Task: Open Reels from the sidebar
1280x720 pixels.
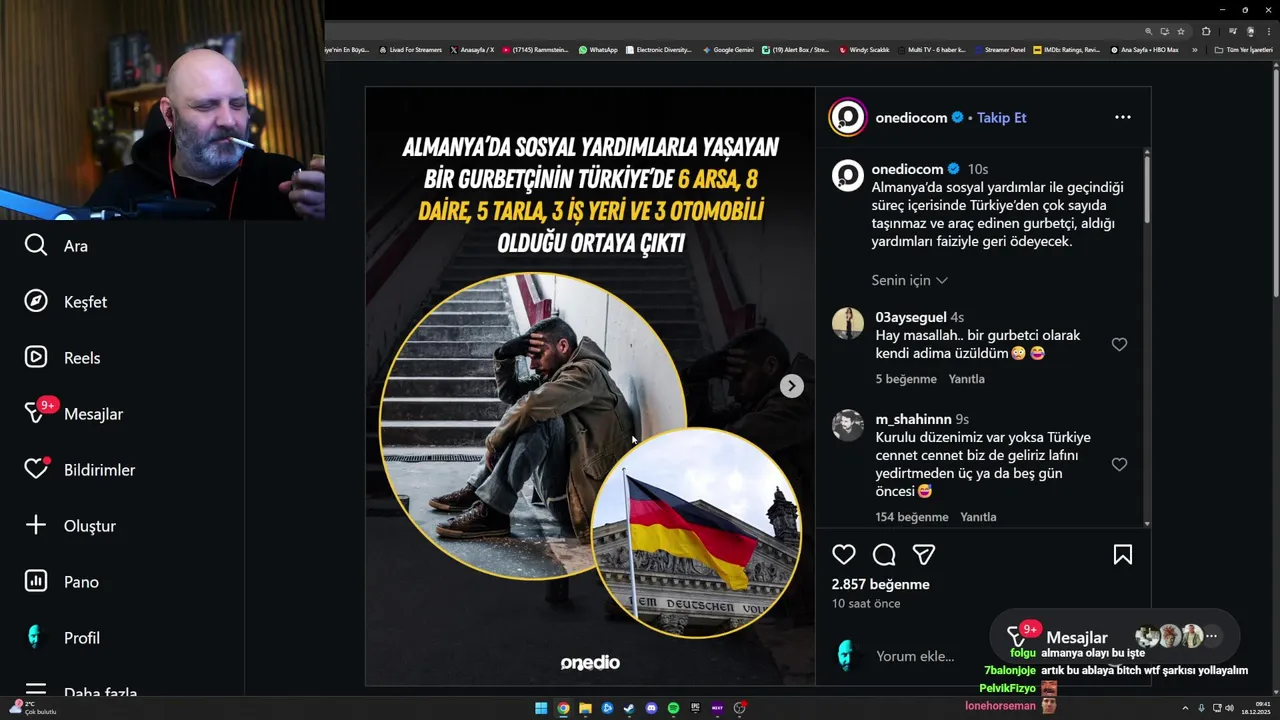Action: (62, 358)
